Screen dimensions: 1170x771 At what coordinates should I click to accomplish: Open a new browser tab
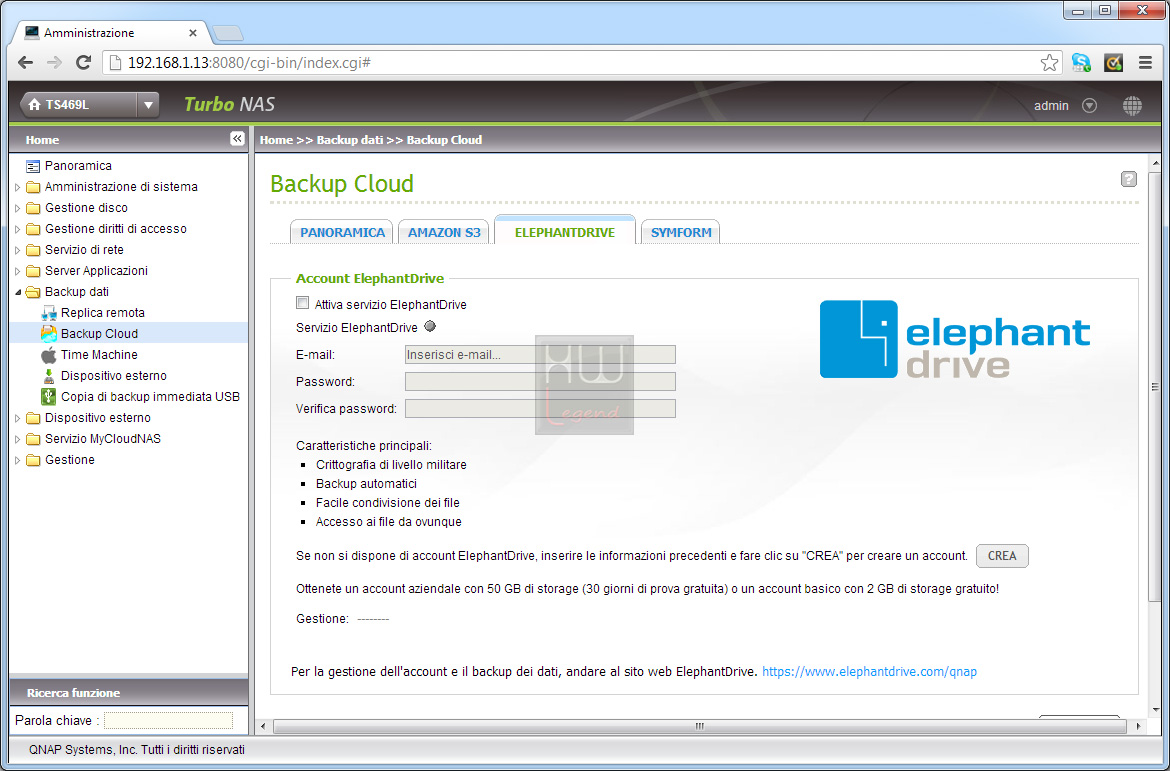coord(227,34)
